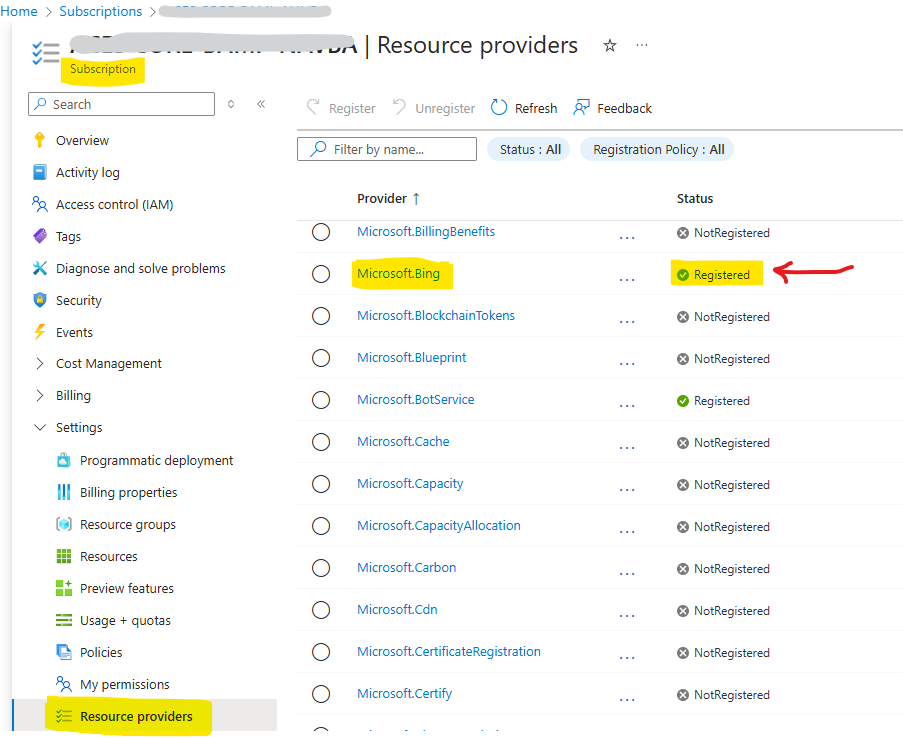The image size is (903, 738).
Task: Open the Microsoft.Bing provider link
Action: click(x=399, y=274)
